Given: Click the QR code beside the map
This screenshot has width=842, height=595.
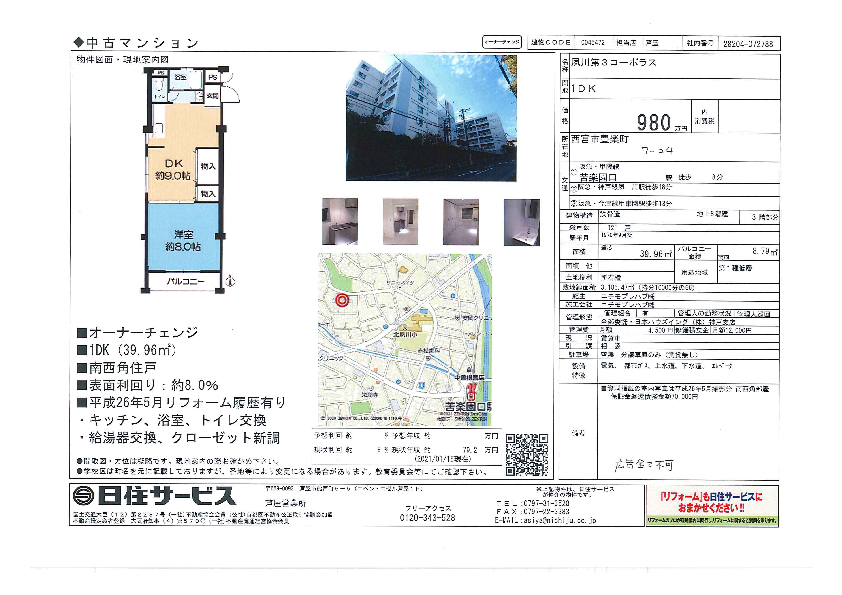Looking at the screenshot, I should (x=522, y=451).
